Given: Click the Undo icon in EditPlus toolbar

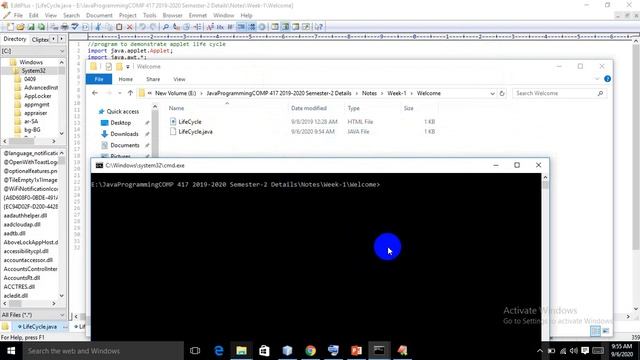Looking at the screenshot, I should pos(142,27).
